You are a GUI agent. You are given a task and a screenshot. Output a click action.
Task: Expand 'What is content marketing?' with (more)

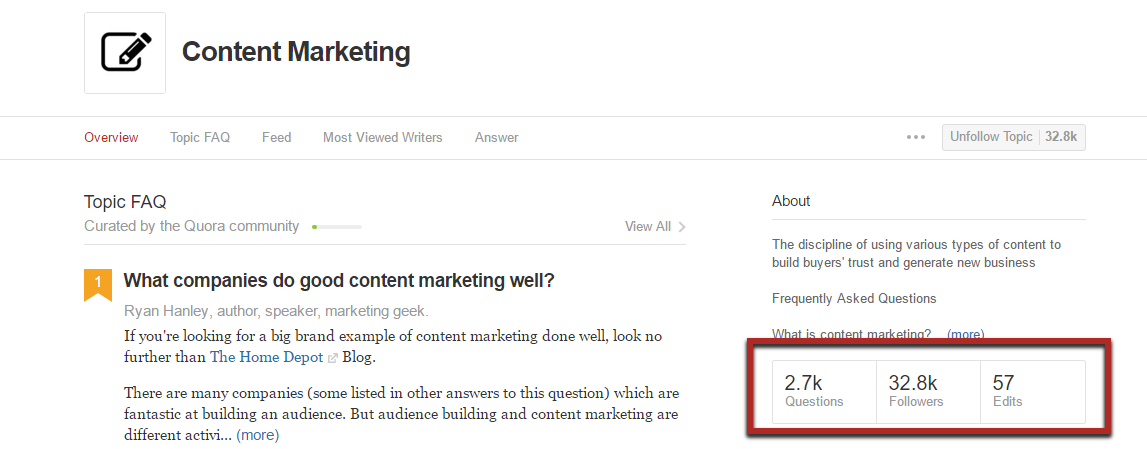coord(966,334)
